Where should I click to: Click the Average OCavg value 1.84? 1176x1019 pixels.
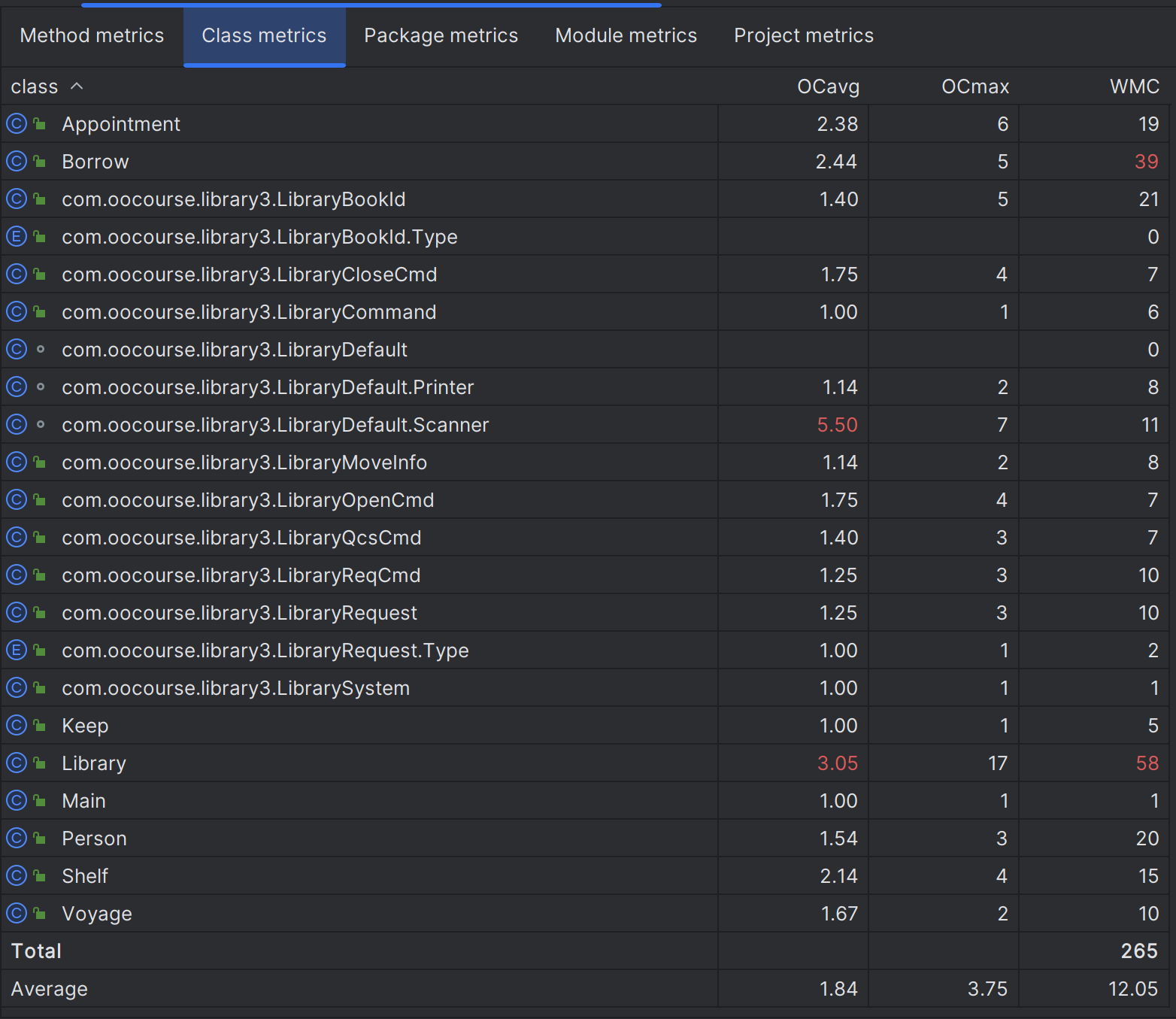pos(838,989)
